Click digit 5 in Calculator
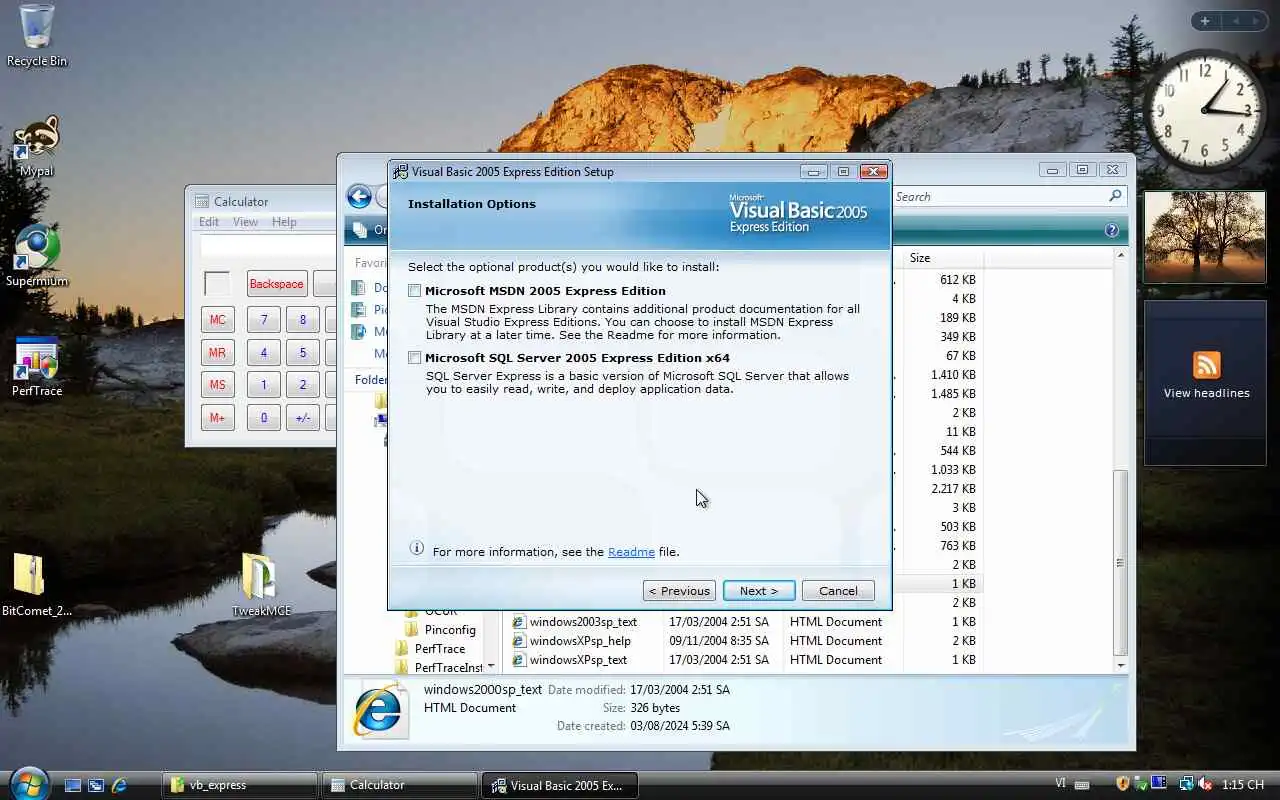Image resolution: width=1280 pixels, height=800 pixels. pos(303,352)
